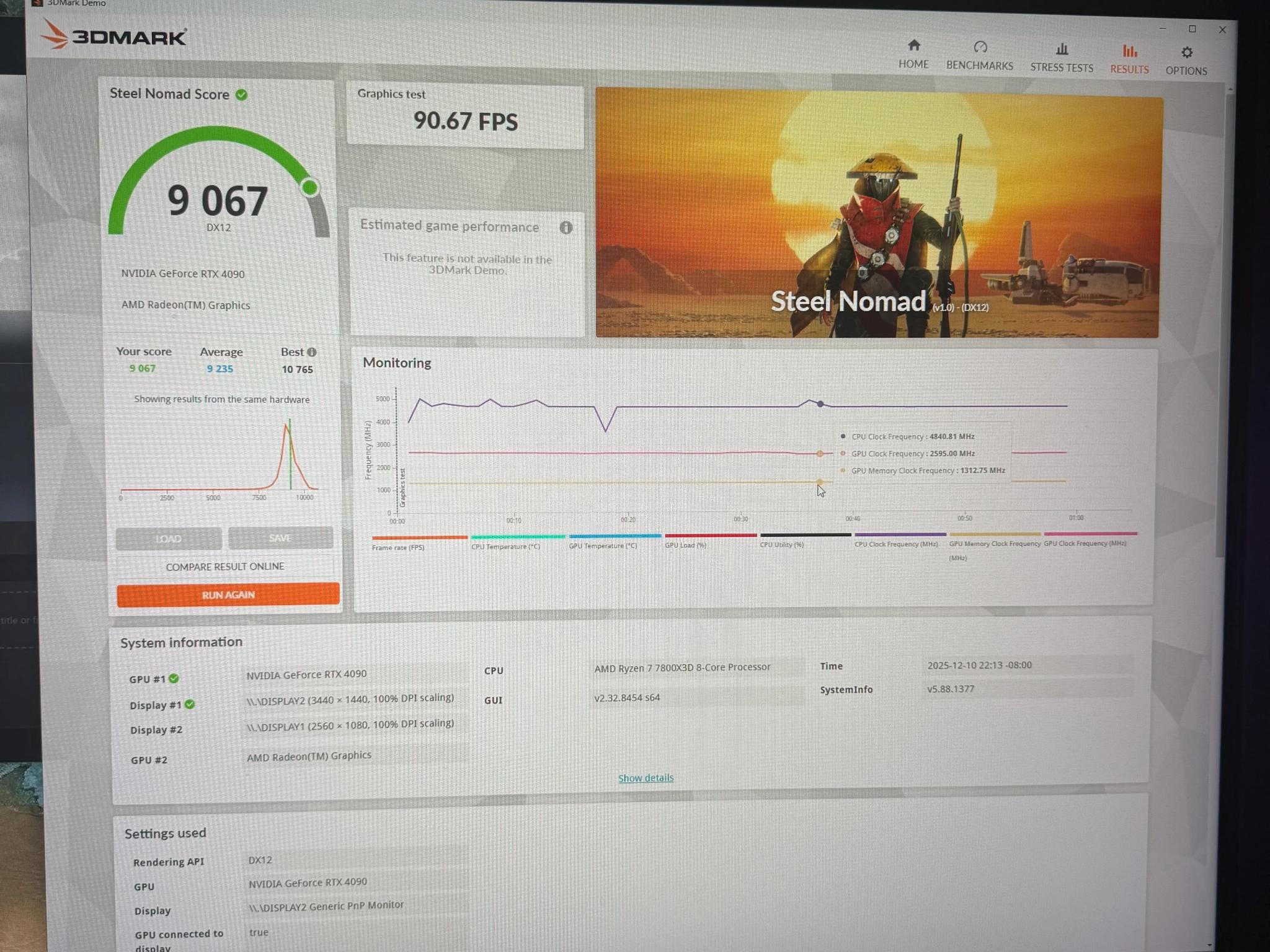Click the Steel Nomad banner image
Screen dimensions: 1270x952
(878, 214)
